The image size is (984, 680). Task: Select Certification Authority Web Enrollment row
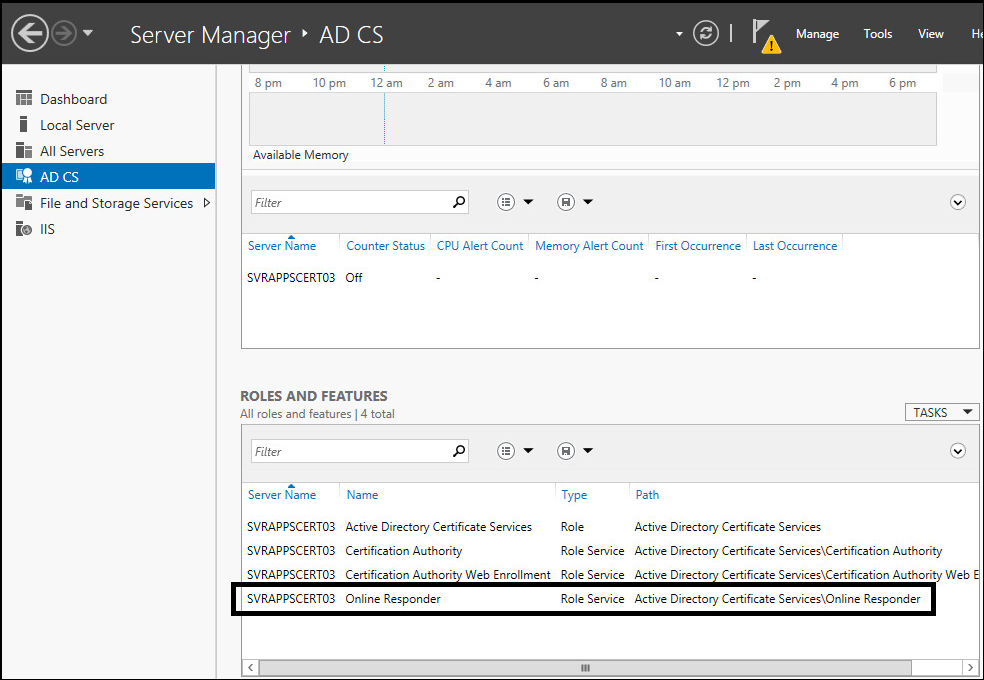click(x=610, y=575)
